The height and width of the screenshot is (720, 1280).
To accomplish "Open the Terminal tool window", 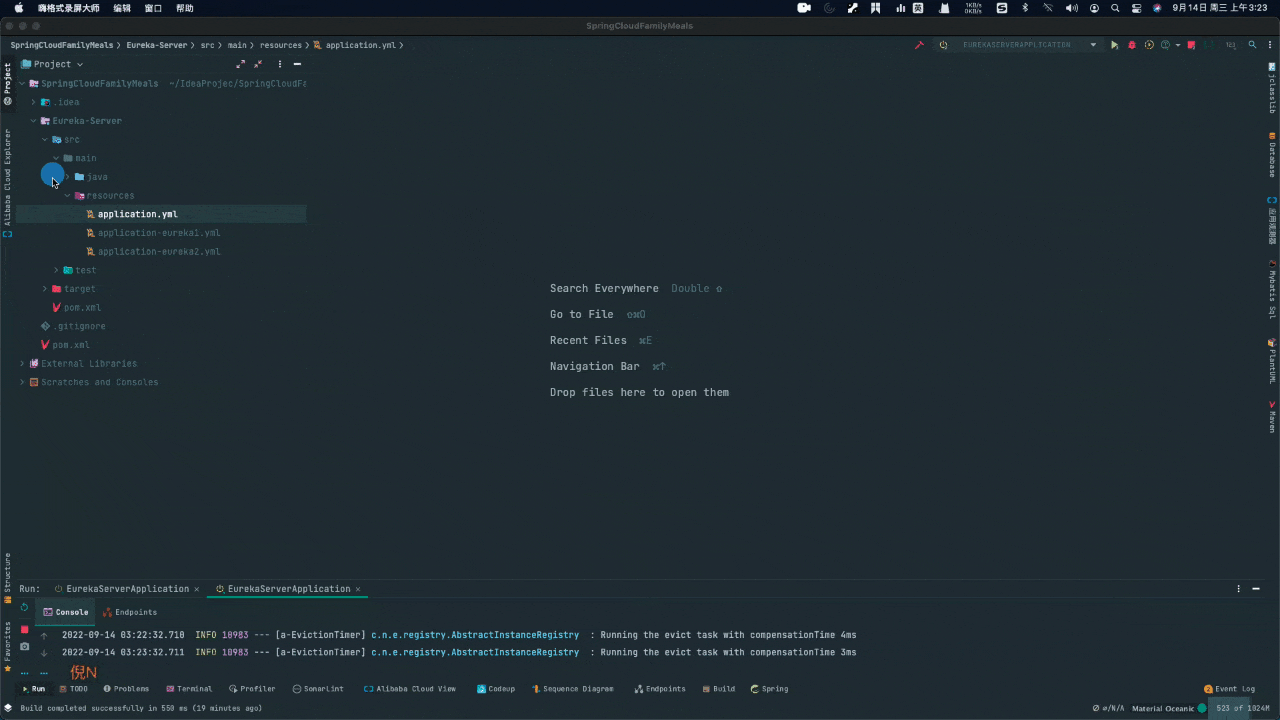I will coord(189,689).
